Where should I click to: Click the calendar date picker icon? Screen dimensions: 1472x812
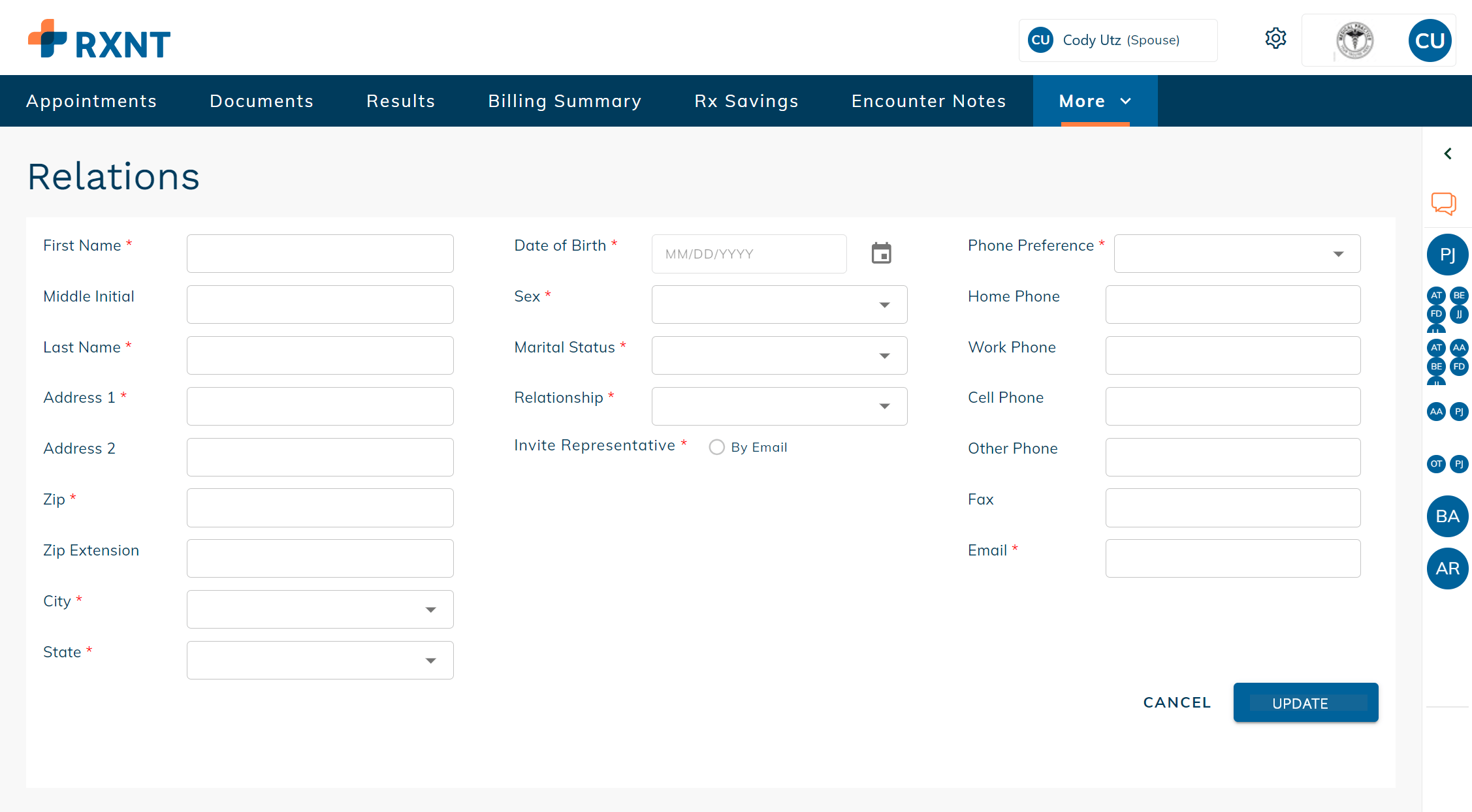(881, 253)
